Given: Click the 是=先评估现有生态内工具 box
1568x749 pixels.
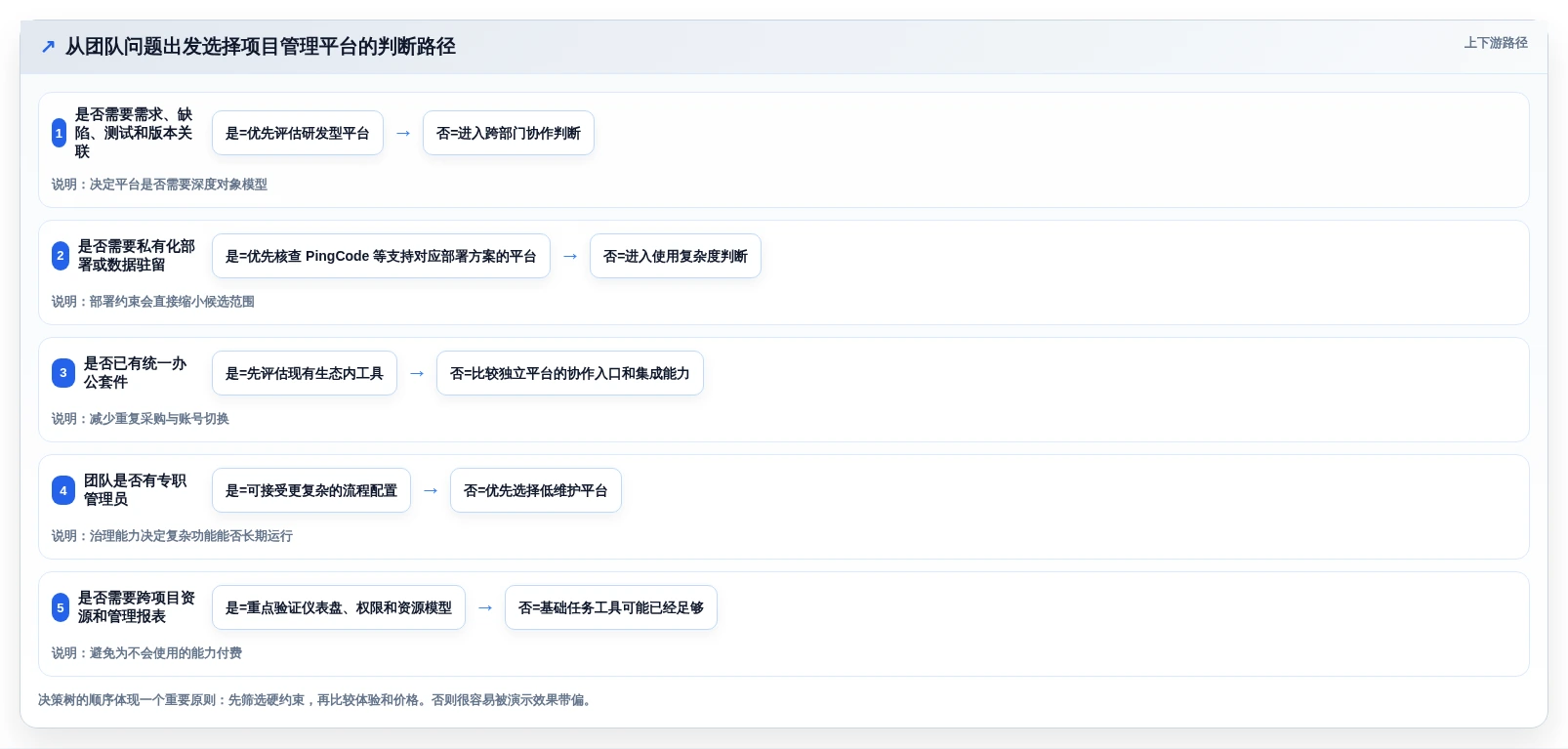Looking at the screenshot, I should point(305,373).
